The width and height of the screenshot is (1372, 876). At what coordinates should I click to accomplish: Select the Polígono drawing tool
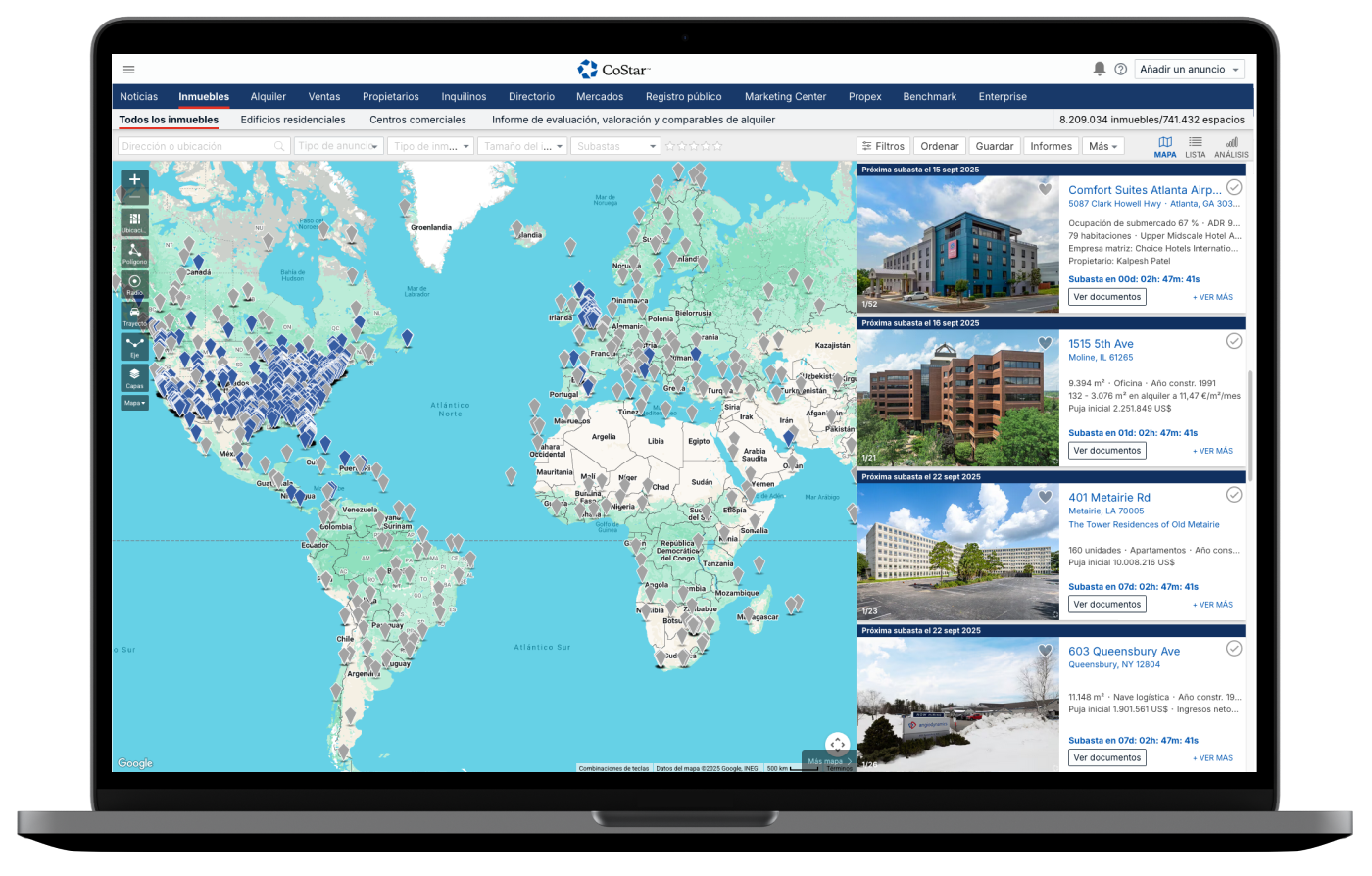[135, 253]
